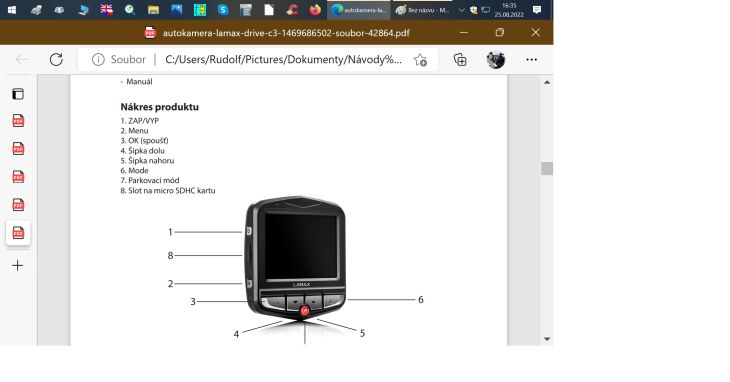Open the notification center icon
This screenshot has width=730, height=382.
tap(537, 10)
